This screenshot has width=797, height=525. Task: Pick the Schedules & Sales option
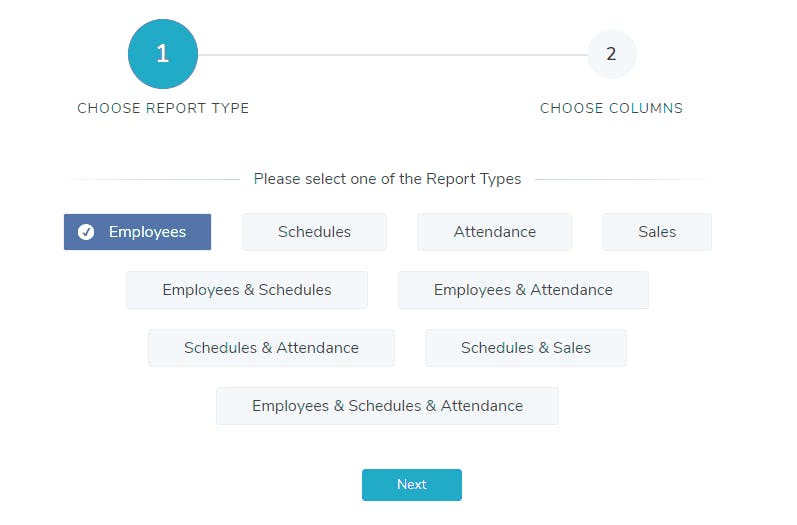tap(525, 348)
